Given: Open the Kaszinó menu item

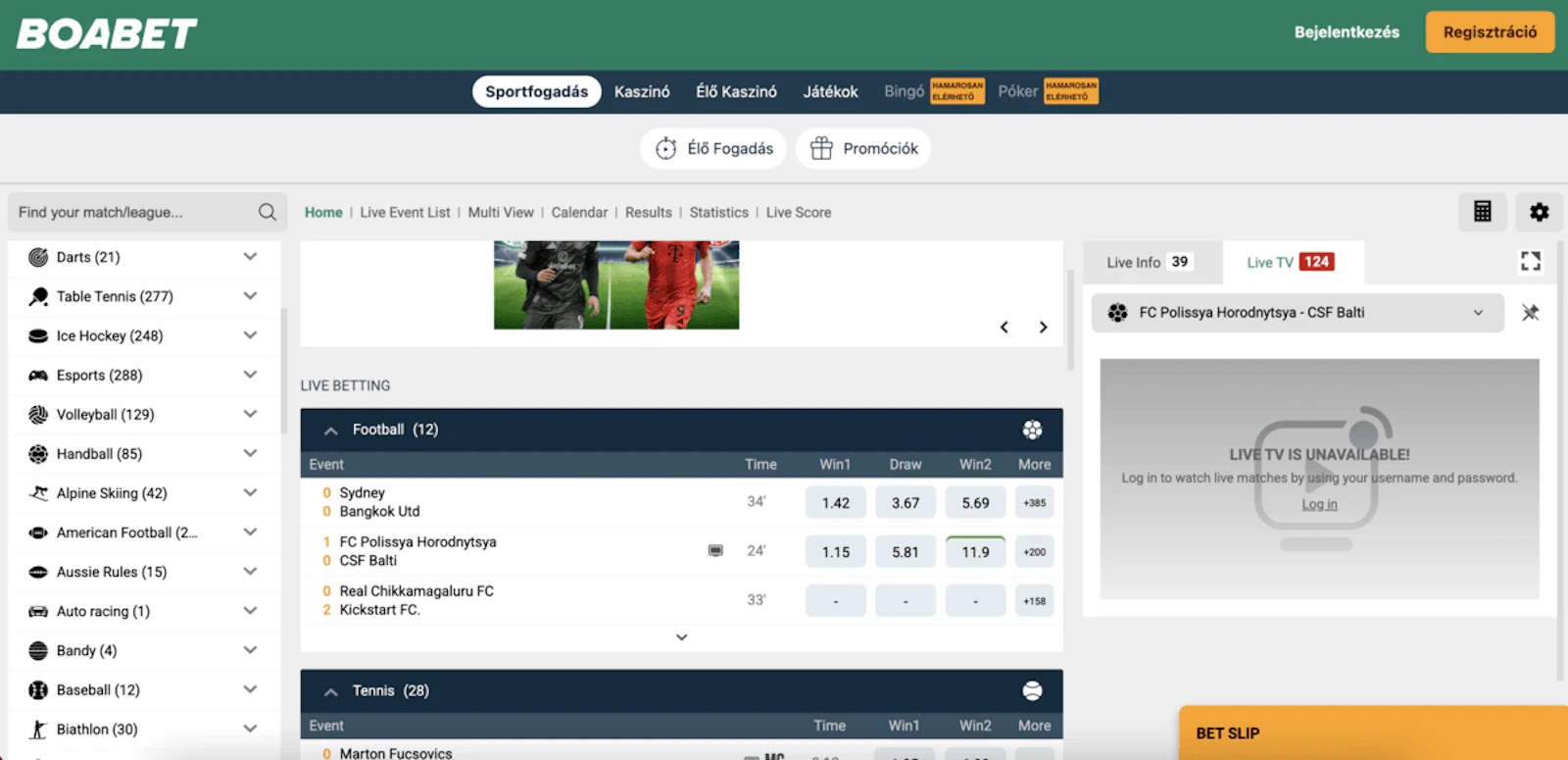Looking at the screenshot, I should coord(642,91).
